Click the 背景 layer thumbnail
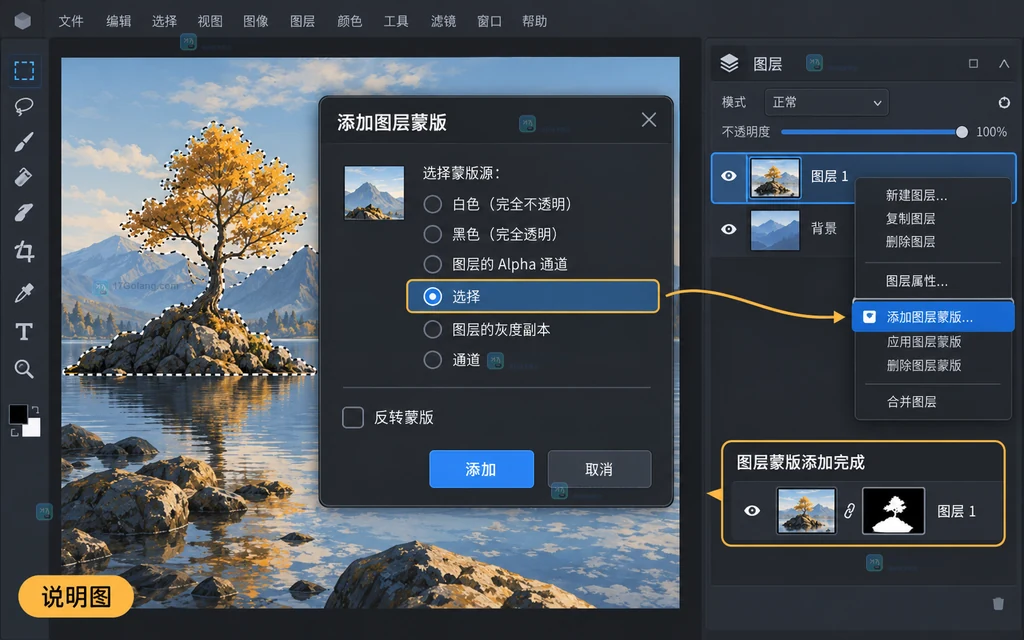 (775, 230)
